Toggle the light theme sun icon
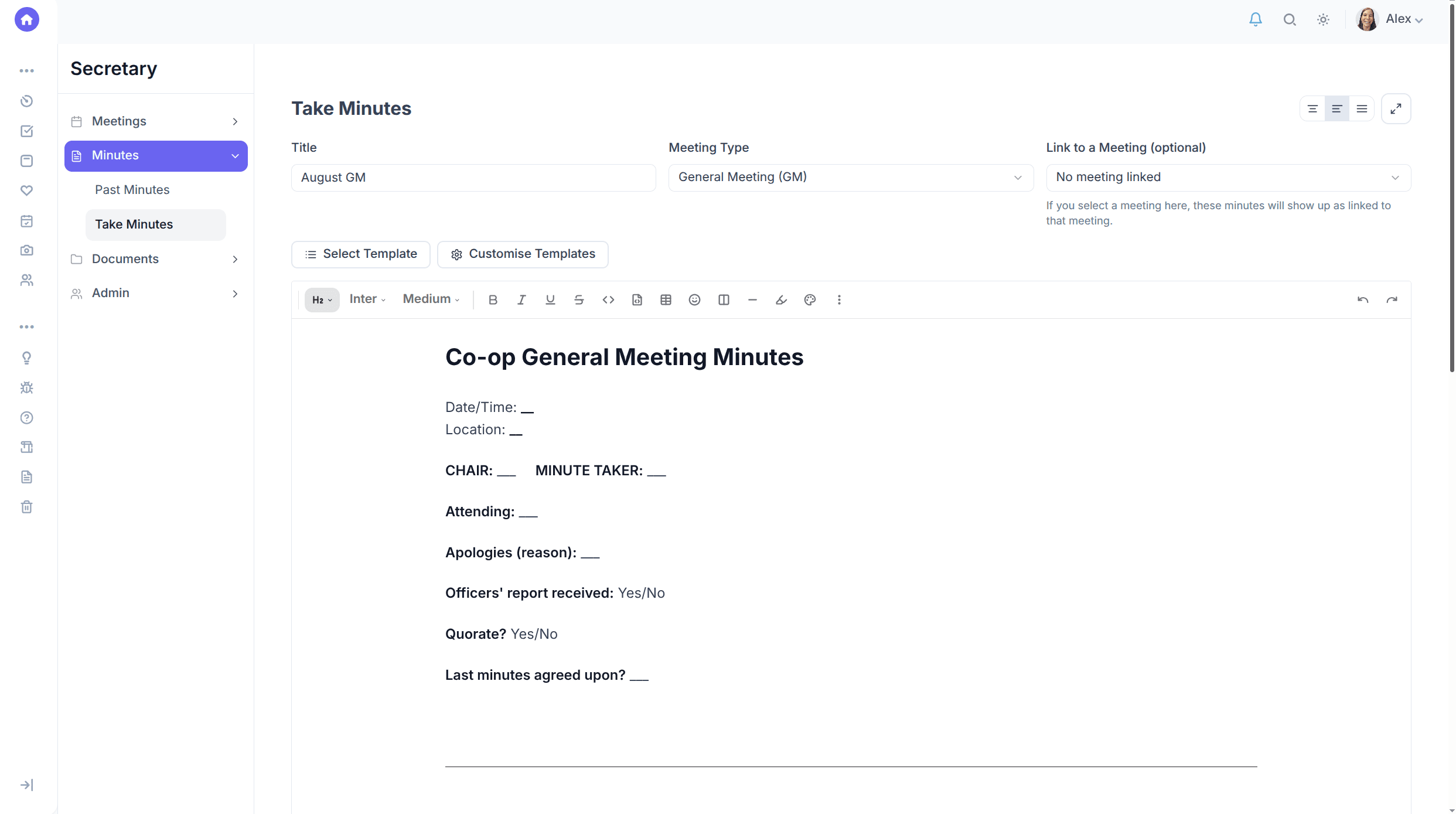Screen dimensions: 1456x814 click(x=1323, y=19)
